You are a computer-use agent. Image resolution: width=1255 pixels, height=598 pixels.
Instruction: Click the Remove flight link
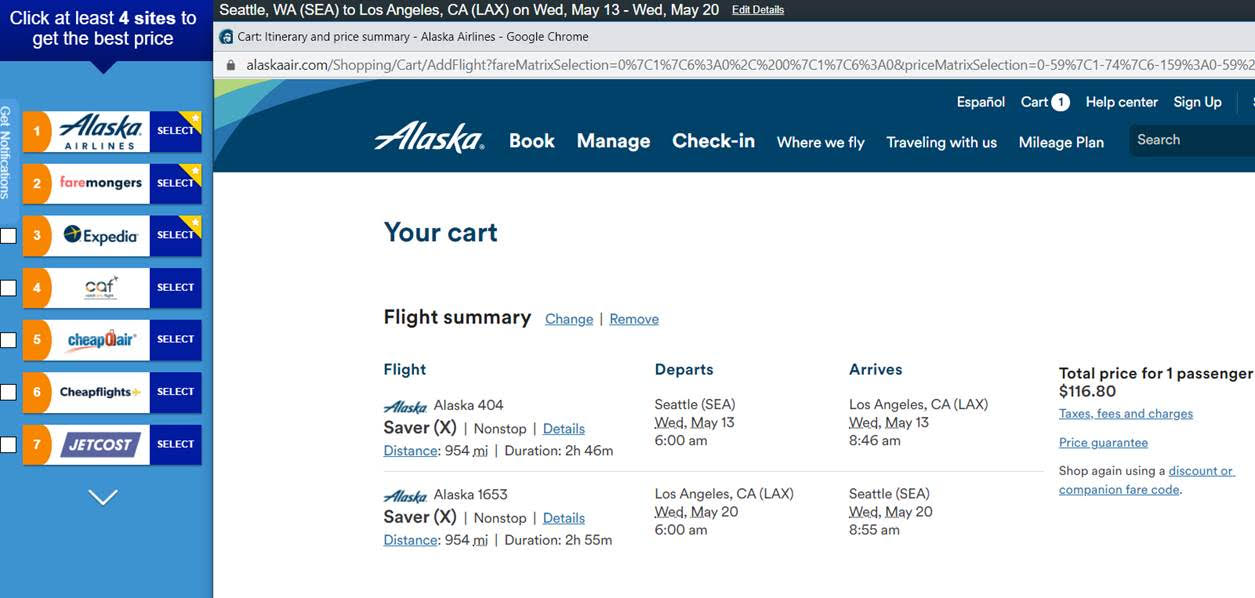634,319
